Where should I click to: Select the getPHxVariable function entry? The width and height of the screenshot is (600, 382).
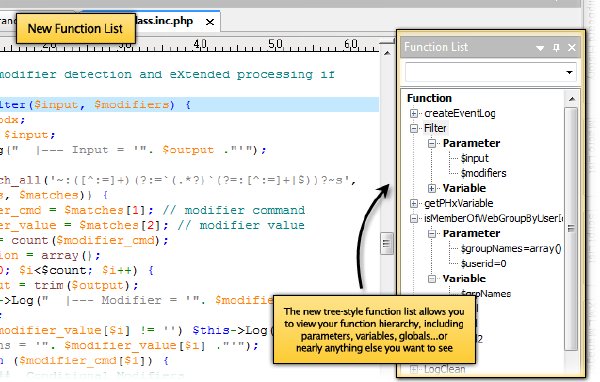point(458,203)
